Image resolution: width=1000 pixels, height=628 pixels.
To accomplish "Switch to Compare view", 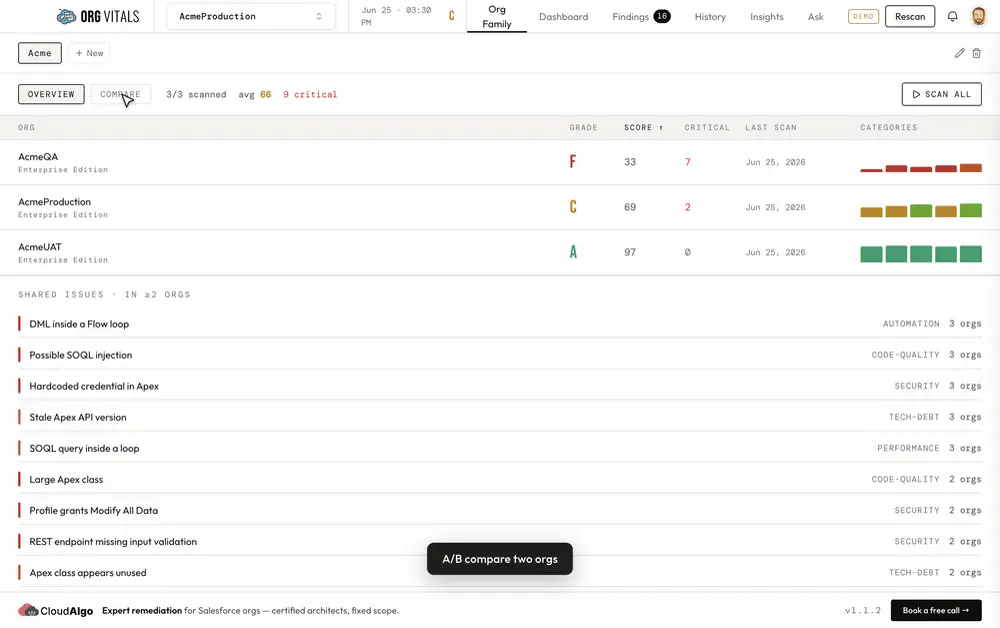I will (120, 94).
